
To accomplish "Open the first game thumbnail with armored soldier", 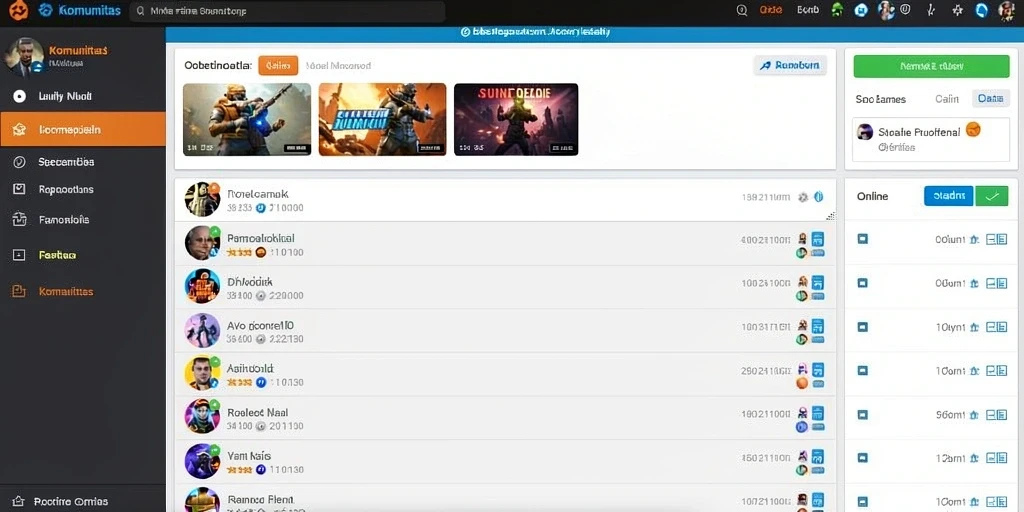I will 247,120.
